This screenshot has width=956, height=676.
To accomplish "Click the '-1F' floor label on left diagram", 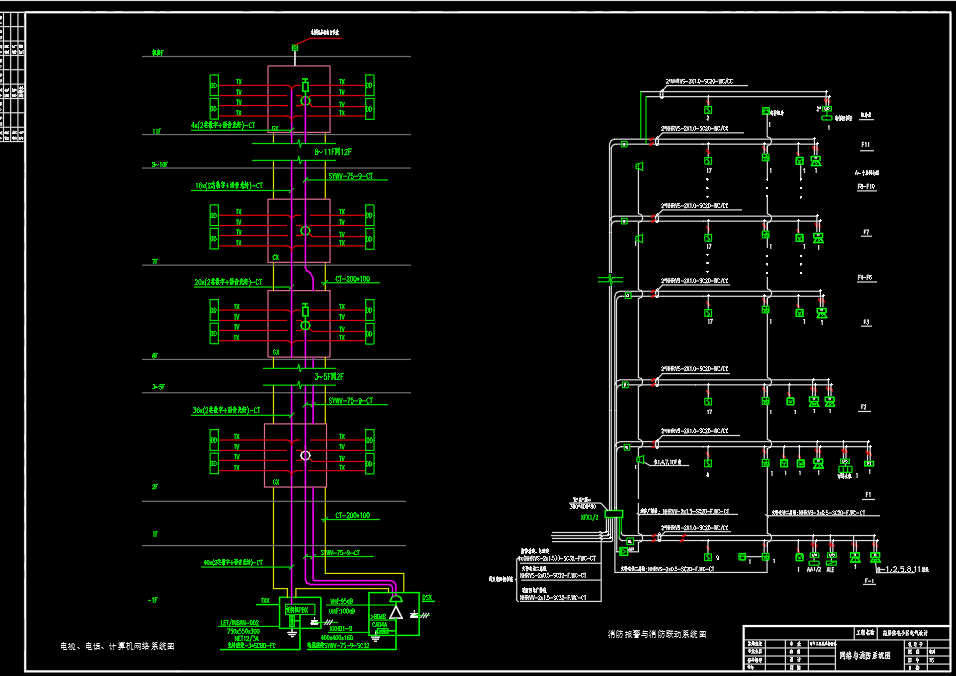I will click(x=153, y=600).
